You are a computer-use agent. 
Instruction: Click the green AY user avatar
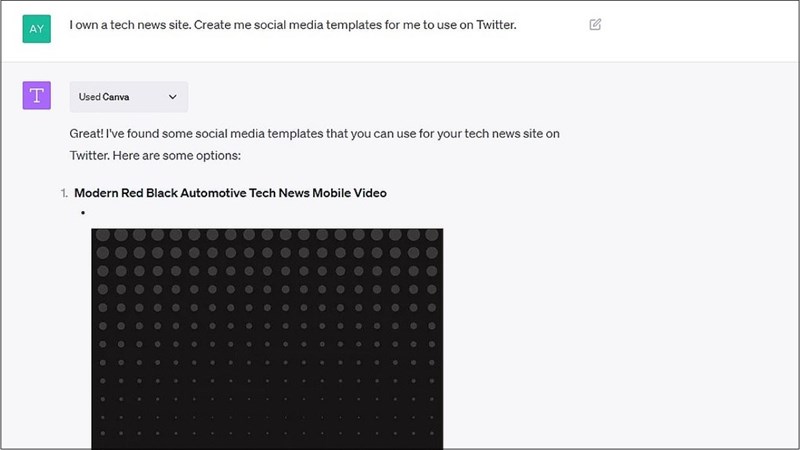(37, 28)
